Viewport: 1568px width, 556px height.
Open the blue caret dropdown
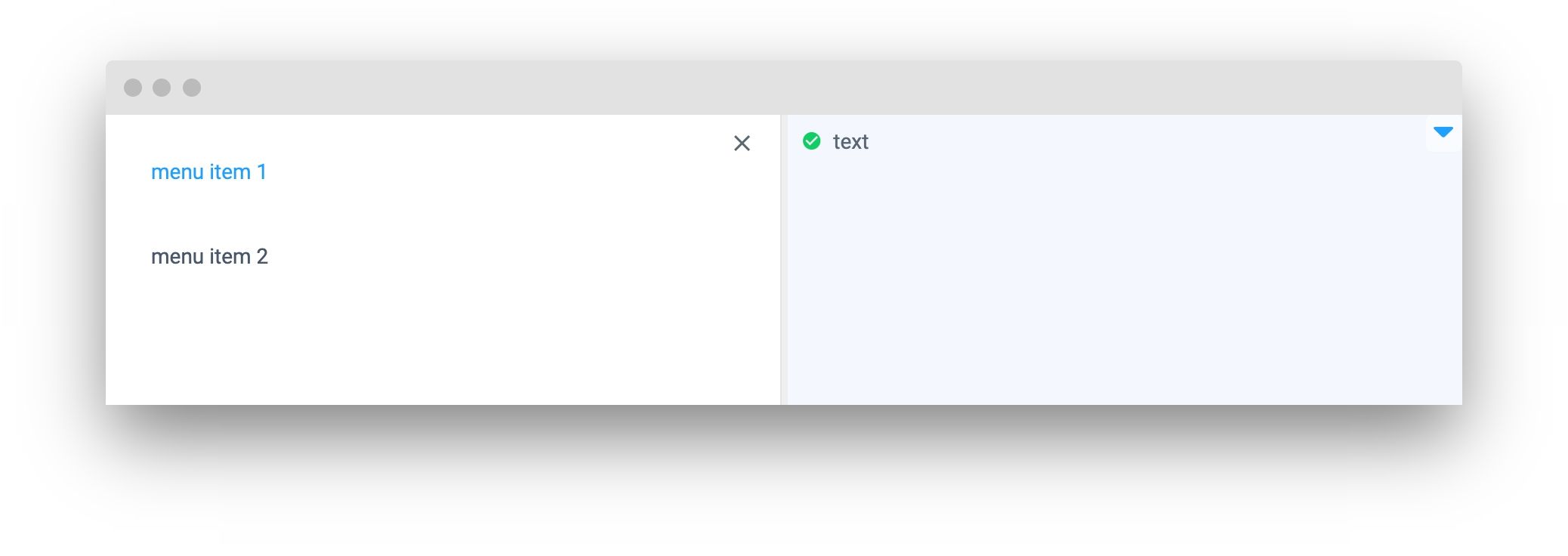click(1443, 133)
